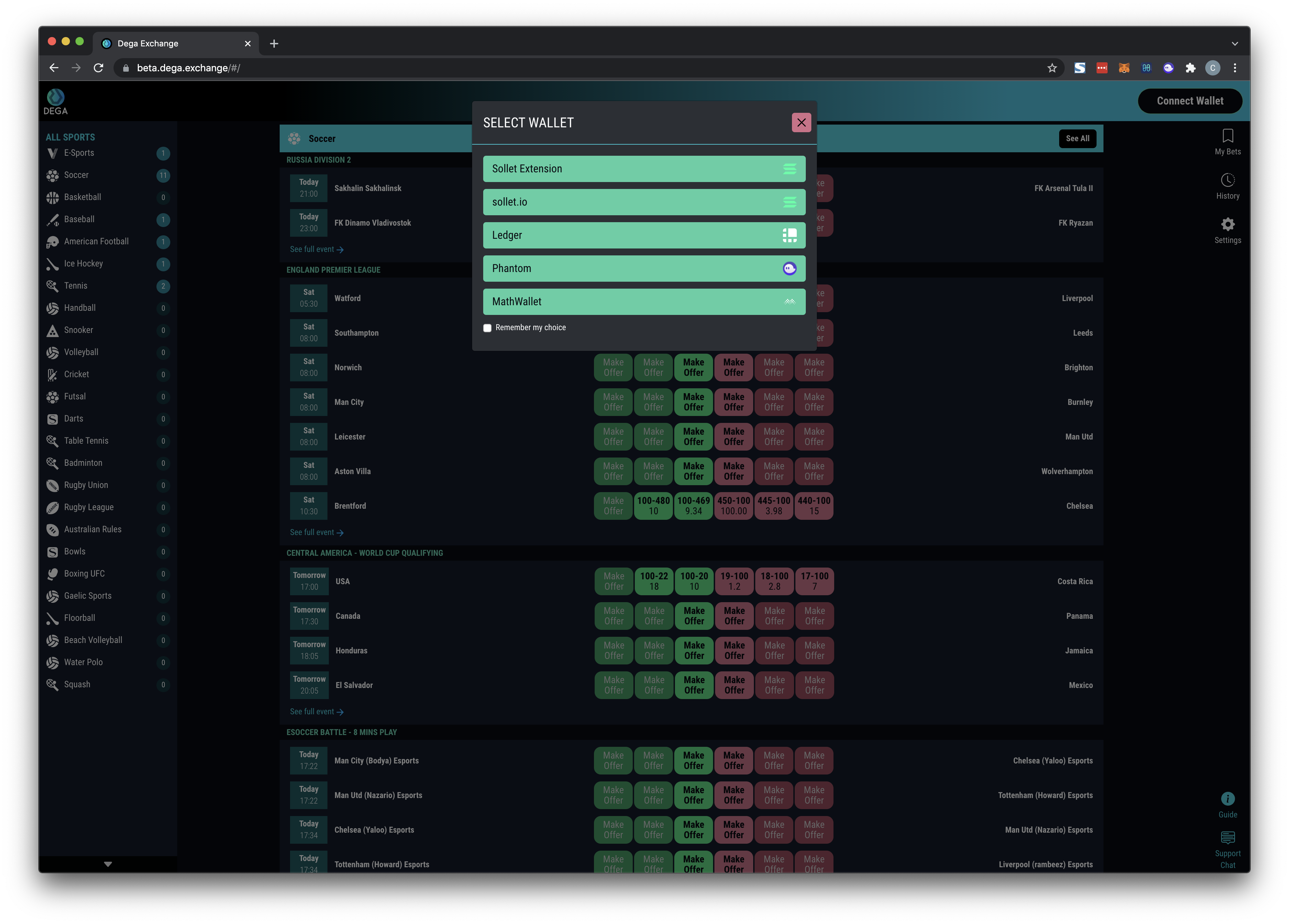
Task: Bookmark page with the star icon
Action: (1052, 68)
